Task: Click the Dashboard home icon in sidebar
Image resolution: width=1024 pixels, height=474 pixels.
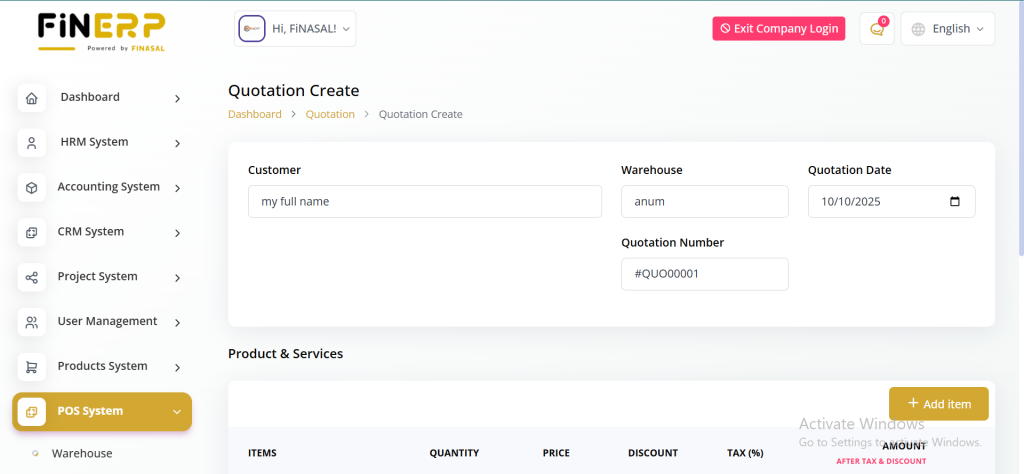Action: [32, 98]
